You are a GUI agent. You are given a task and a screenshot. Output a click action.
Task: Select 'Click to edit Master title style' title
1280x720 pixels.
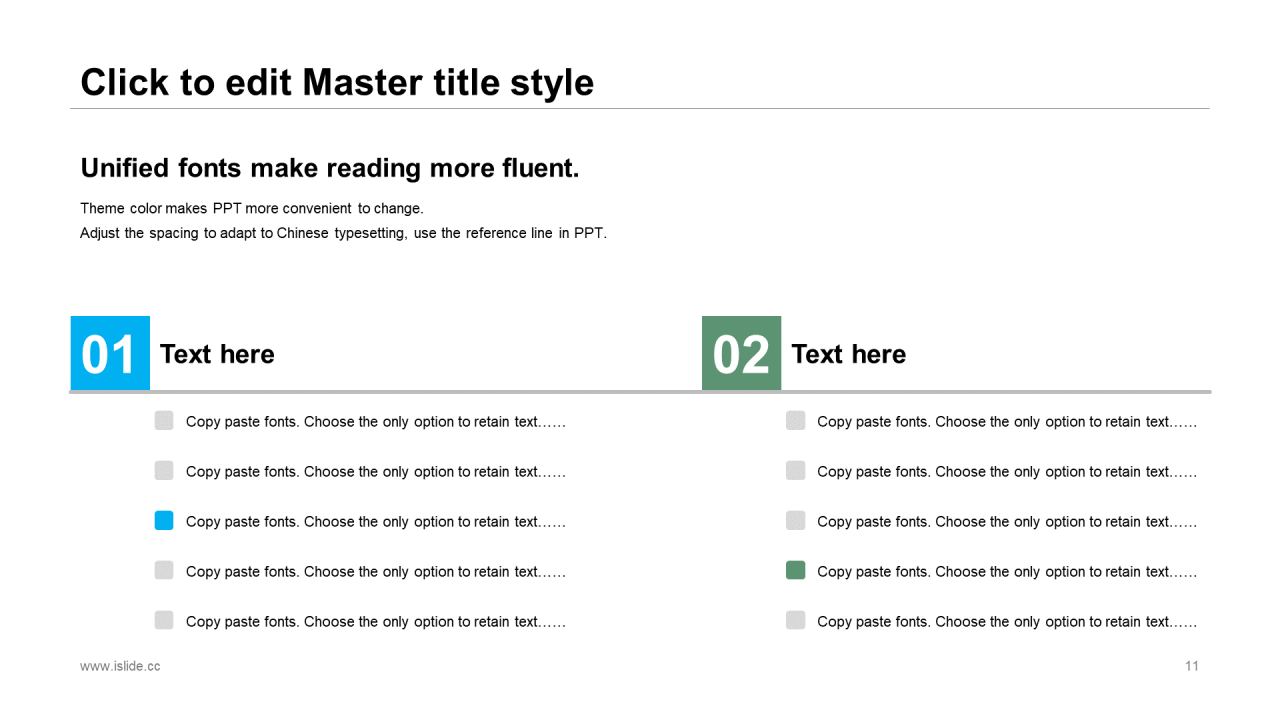click(337, 82)
